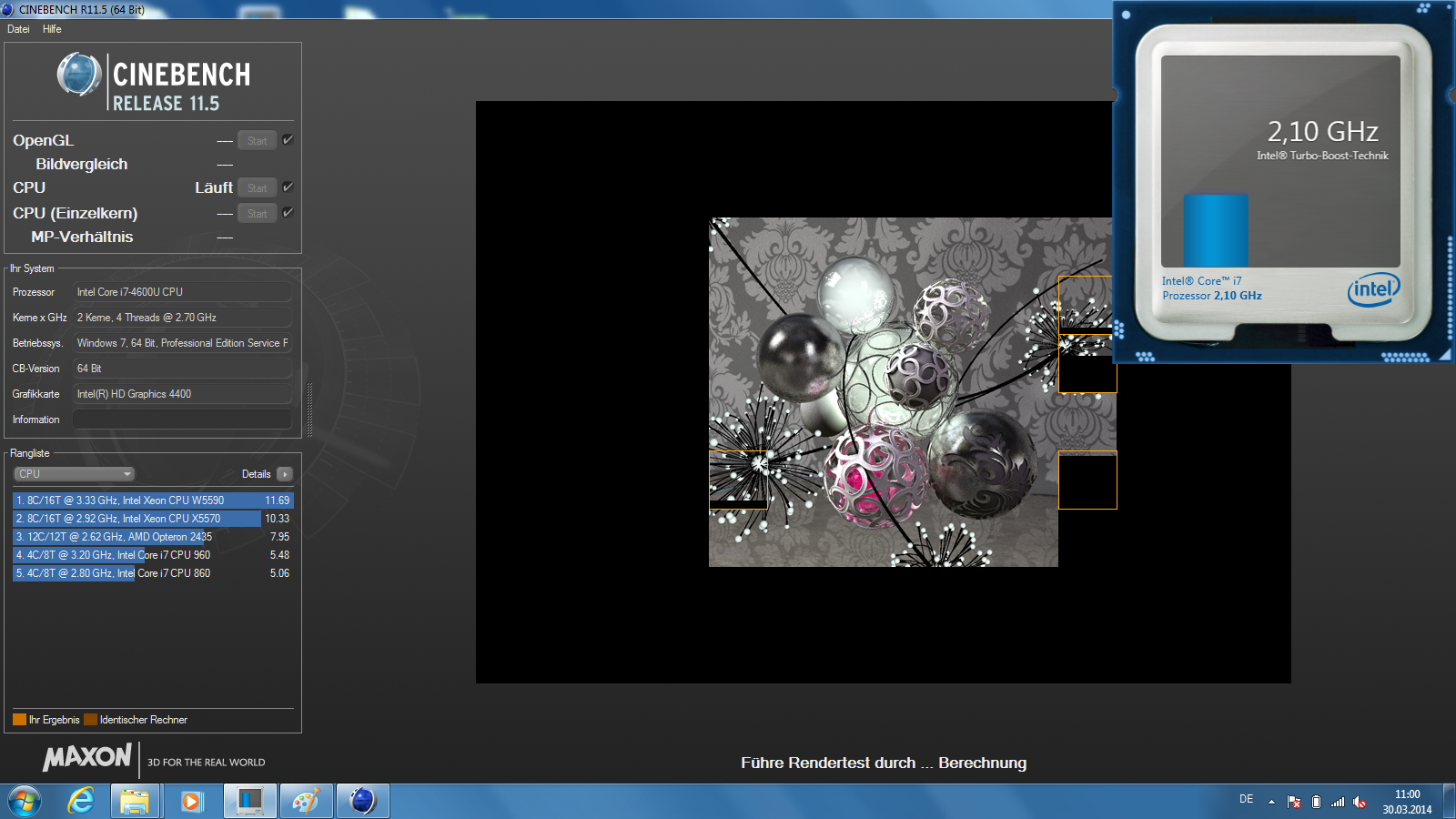Click the Start button in the CPU row showing Läuft

click(x=258, y=188)
